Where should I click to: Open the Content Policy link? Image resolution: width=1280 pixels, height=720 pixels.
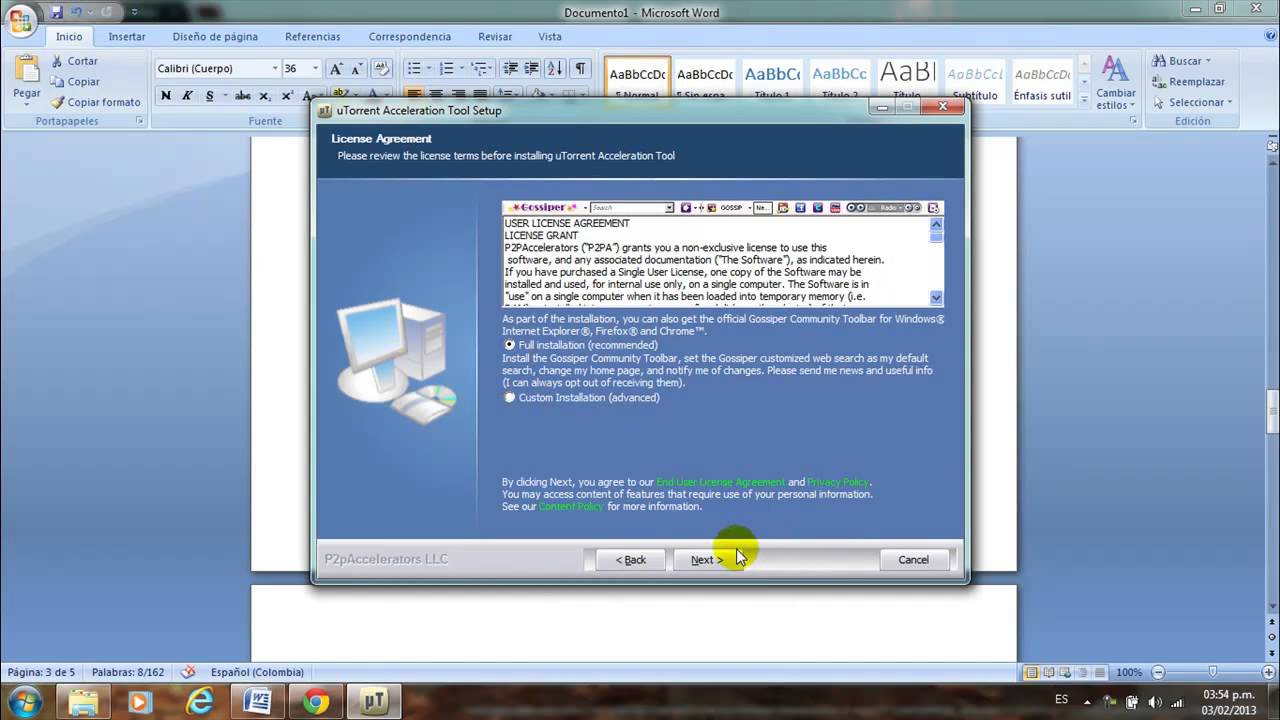[x=571, y=506]
